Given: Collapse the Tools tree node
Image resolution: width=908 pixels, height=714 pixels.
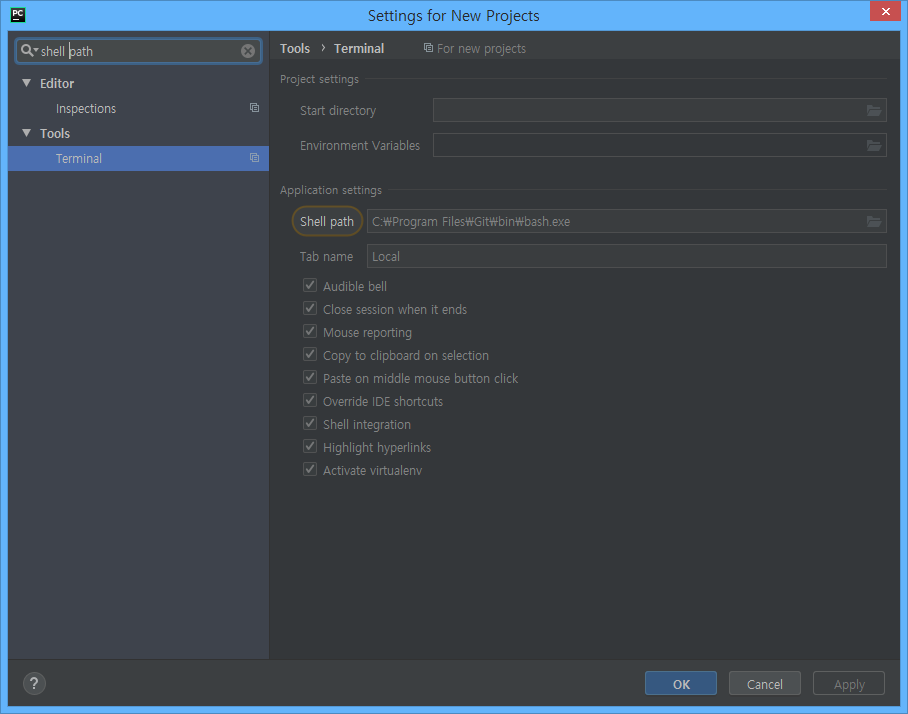Looking at the screenshot, I should click(26, 133).
